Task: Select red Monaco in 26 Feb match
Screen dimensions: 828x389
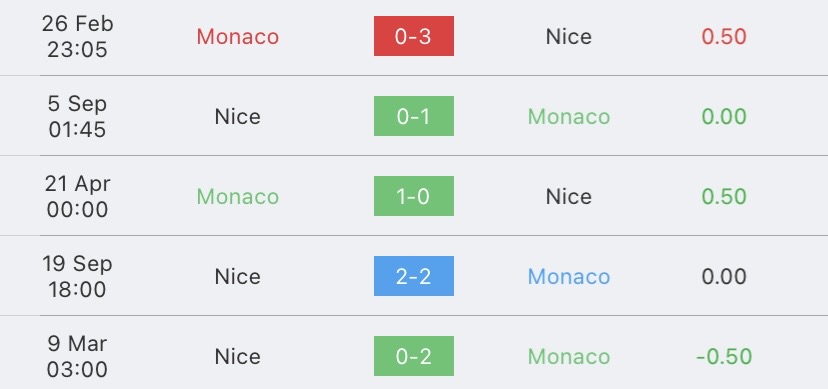Action: click(x=238, y=36)
